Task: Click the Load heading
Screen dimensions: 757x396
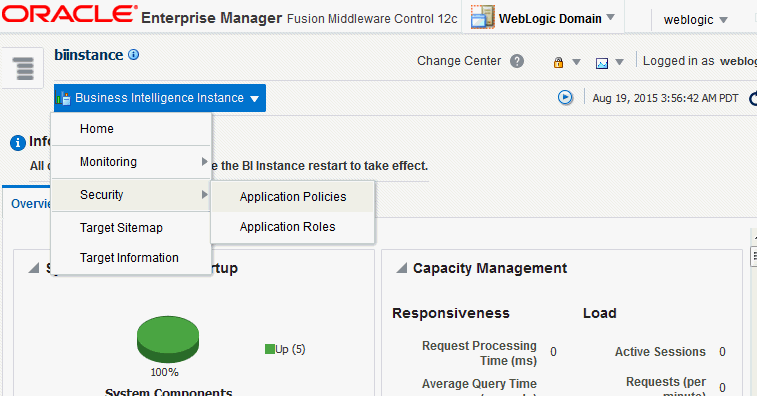Action: [x=599, y=313]
